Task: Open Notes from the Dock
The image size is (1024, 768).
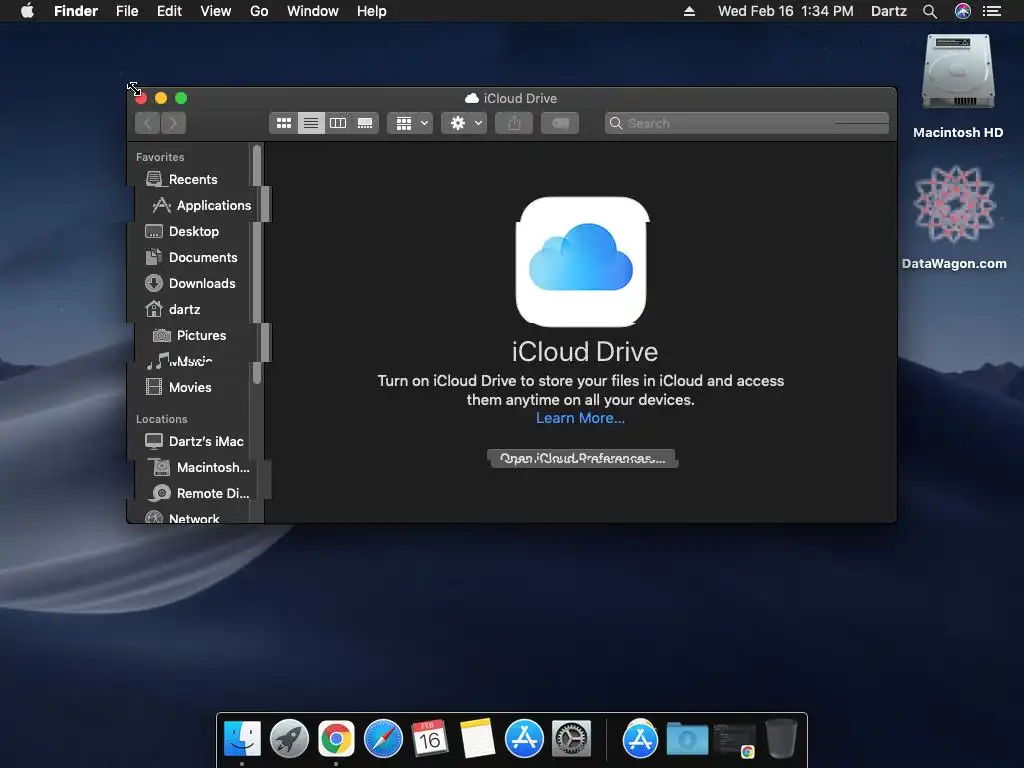Action: coord(477,739)
